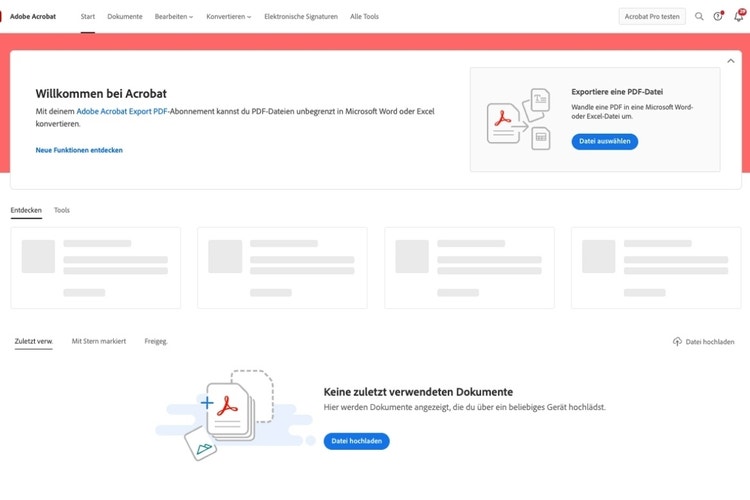This screenshot has width=750, height=500.
Task: Open the Neue Funktionen entdecken link
Action: tap(79, 150)
